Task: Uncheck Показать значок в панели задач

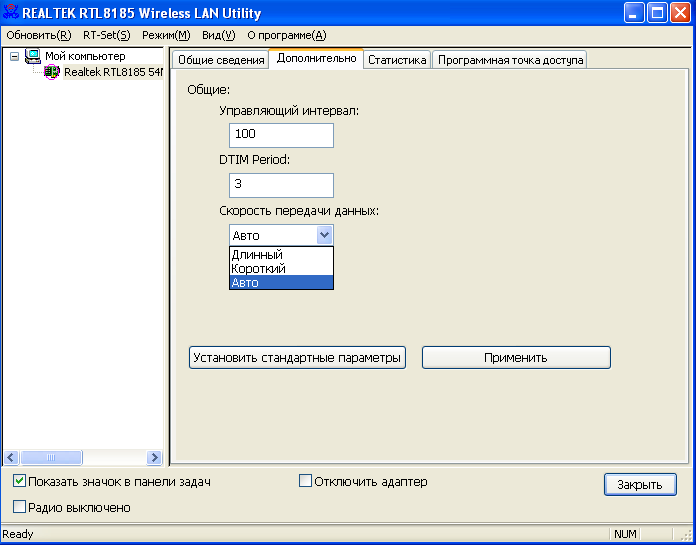Action: [x=19, y=481]
